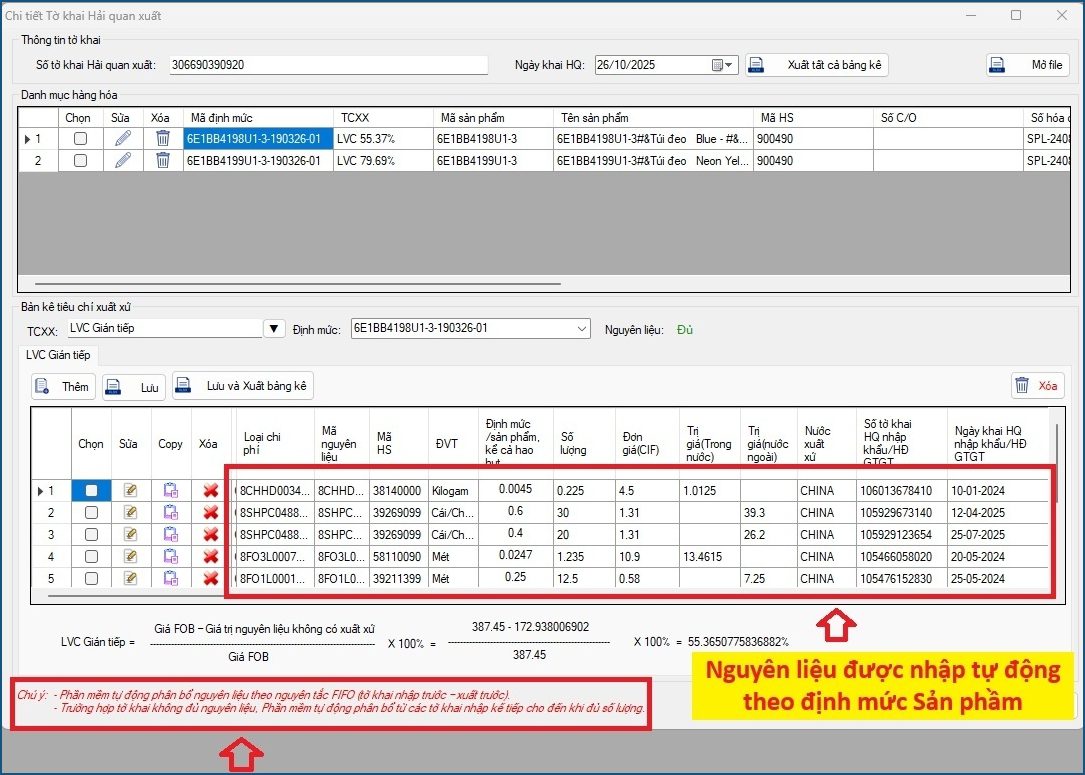Click the trash delete icon in product row 2
Image resolution: width=1085 pixels, height=775 pixels.
(163, 161)
